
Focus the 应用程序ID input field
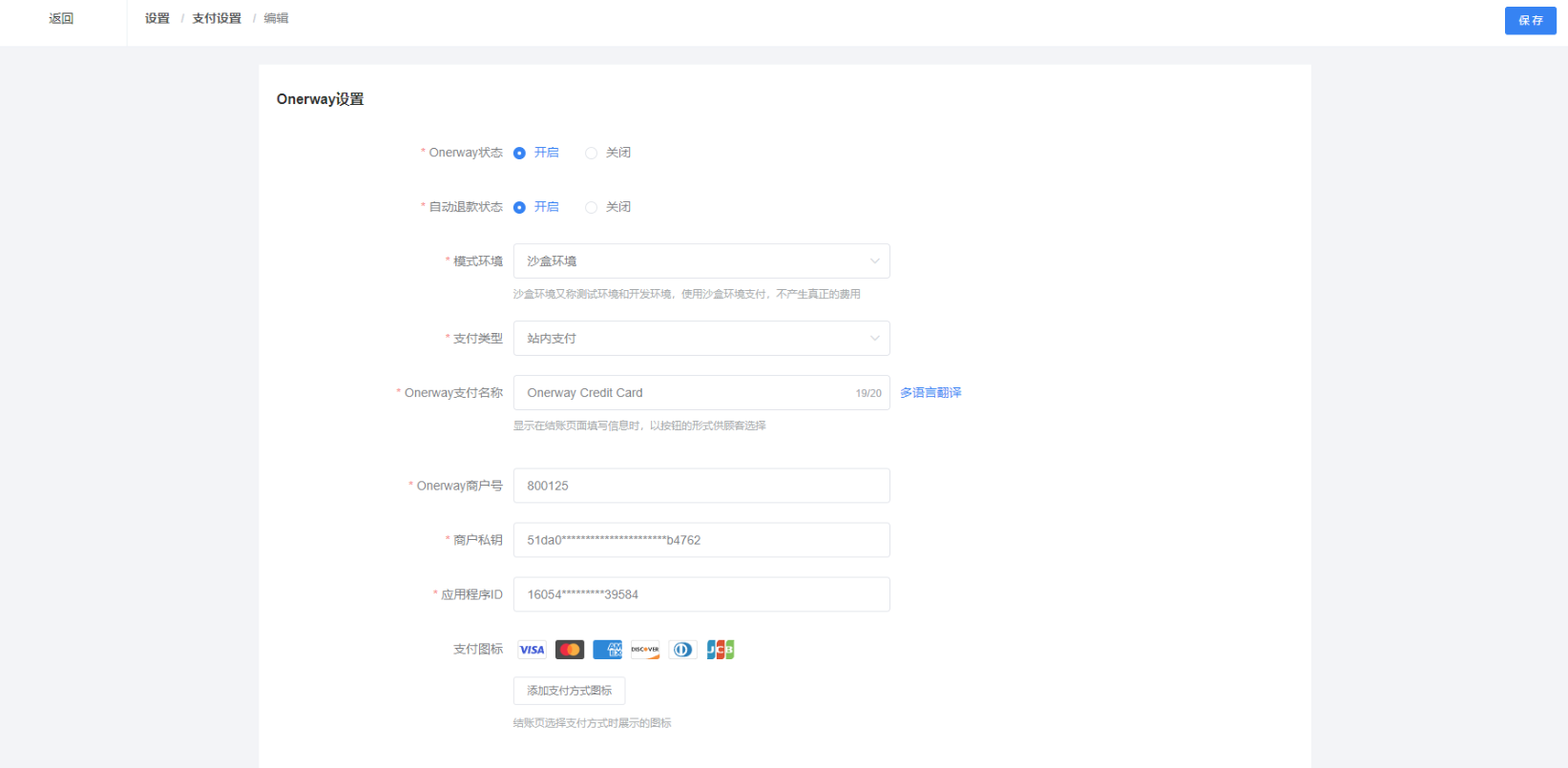point(701,594)
